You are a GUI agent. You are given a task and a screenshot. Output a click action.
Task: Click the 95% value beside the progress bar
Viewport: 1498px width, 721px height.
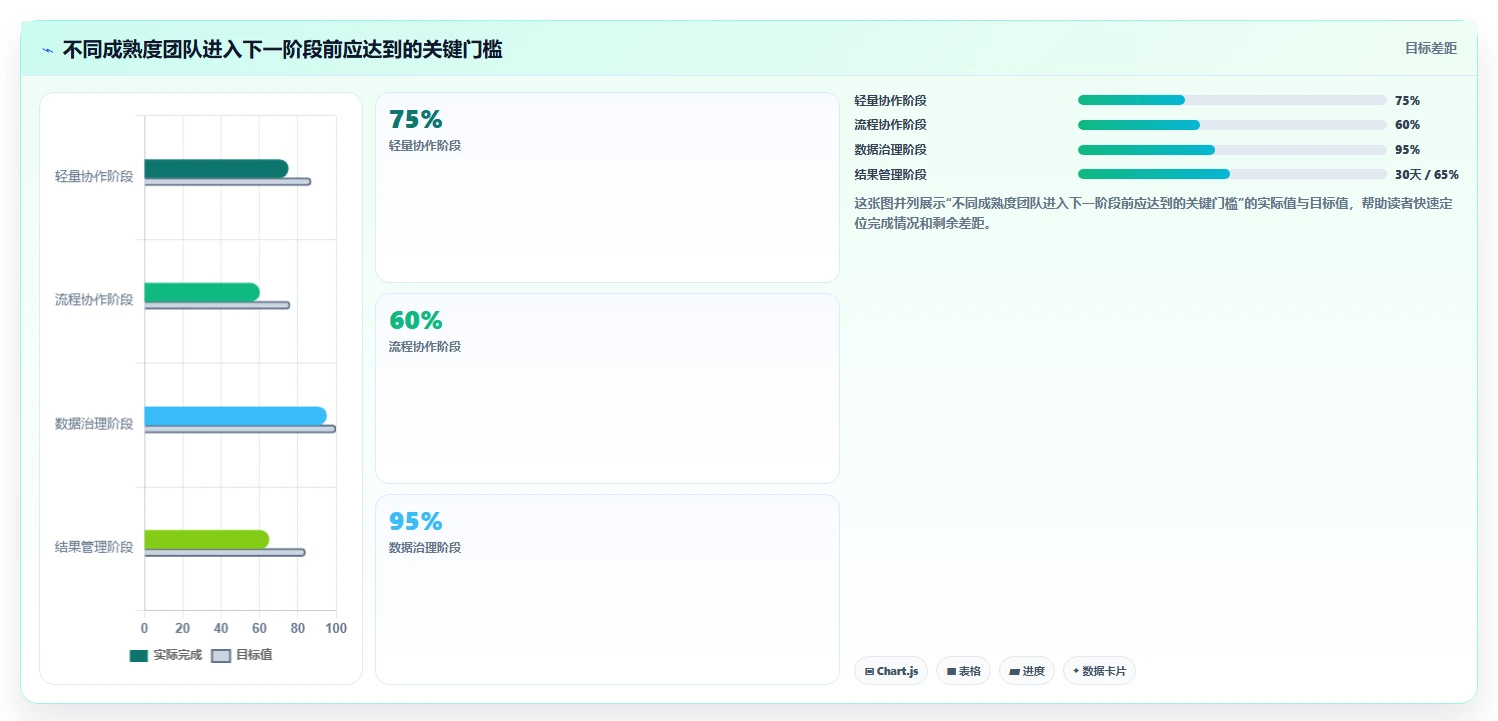[x=1407, y=150]
